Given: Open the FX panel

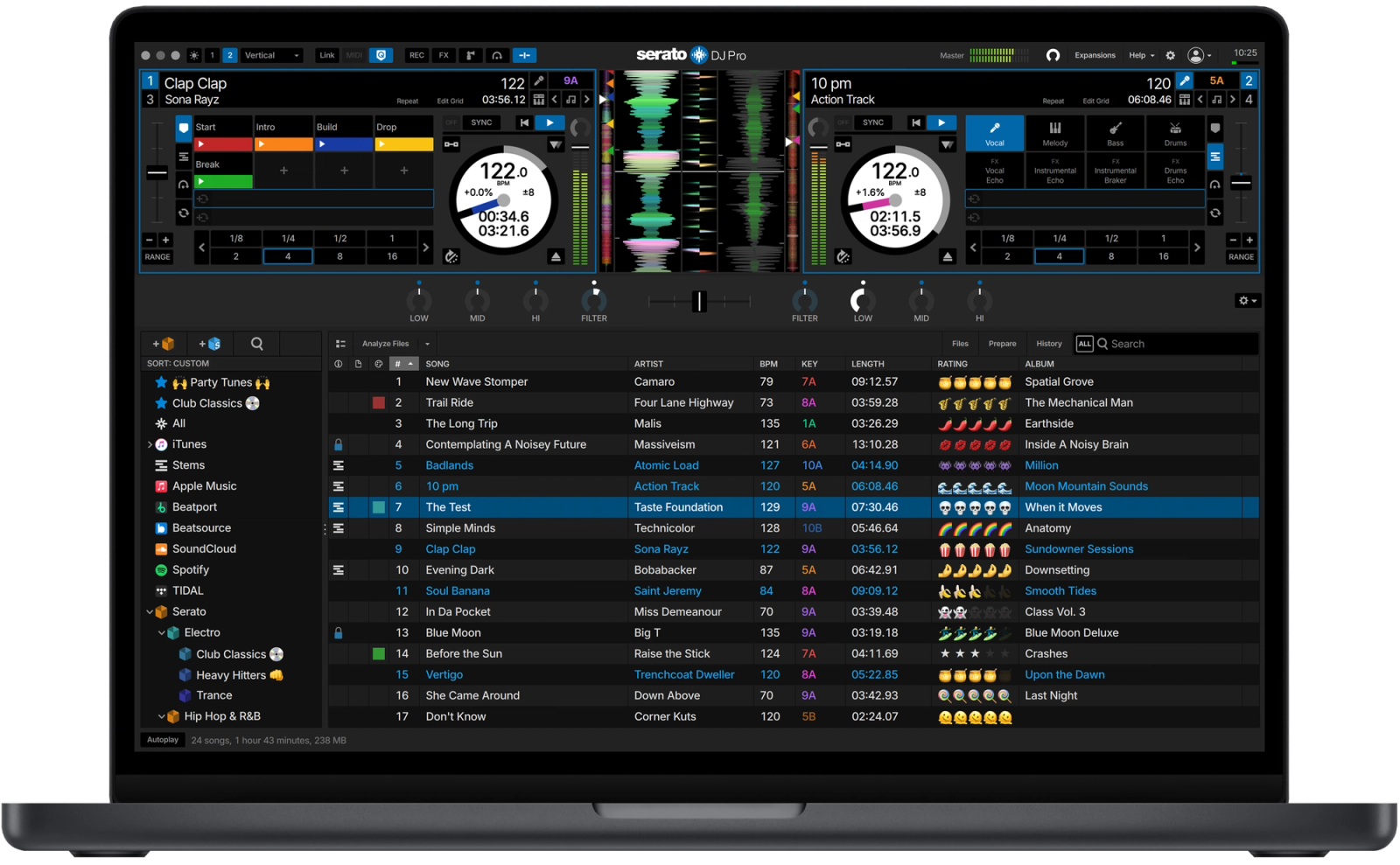Looking at the screenshot, I should click(x=444, y=55).
